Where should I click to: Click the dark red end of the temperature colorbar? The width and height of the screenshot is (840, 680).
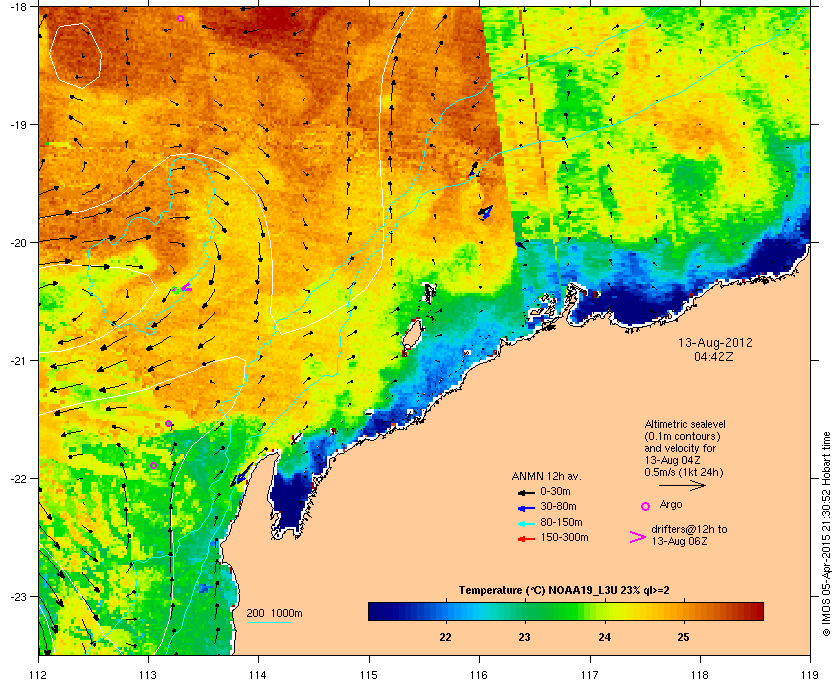pyautogui.click(x=756, y=611)
